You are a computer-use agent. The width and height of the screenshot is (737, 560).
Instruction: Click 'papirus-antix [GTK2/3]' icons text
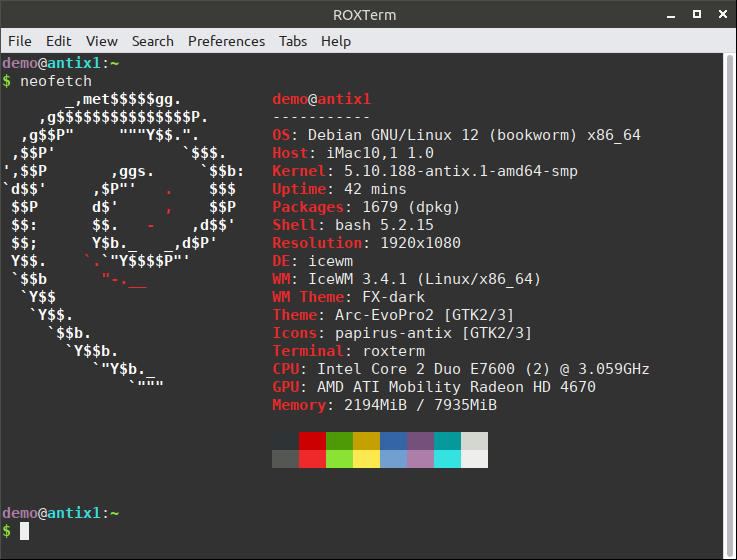tap(433, 333)
